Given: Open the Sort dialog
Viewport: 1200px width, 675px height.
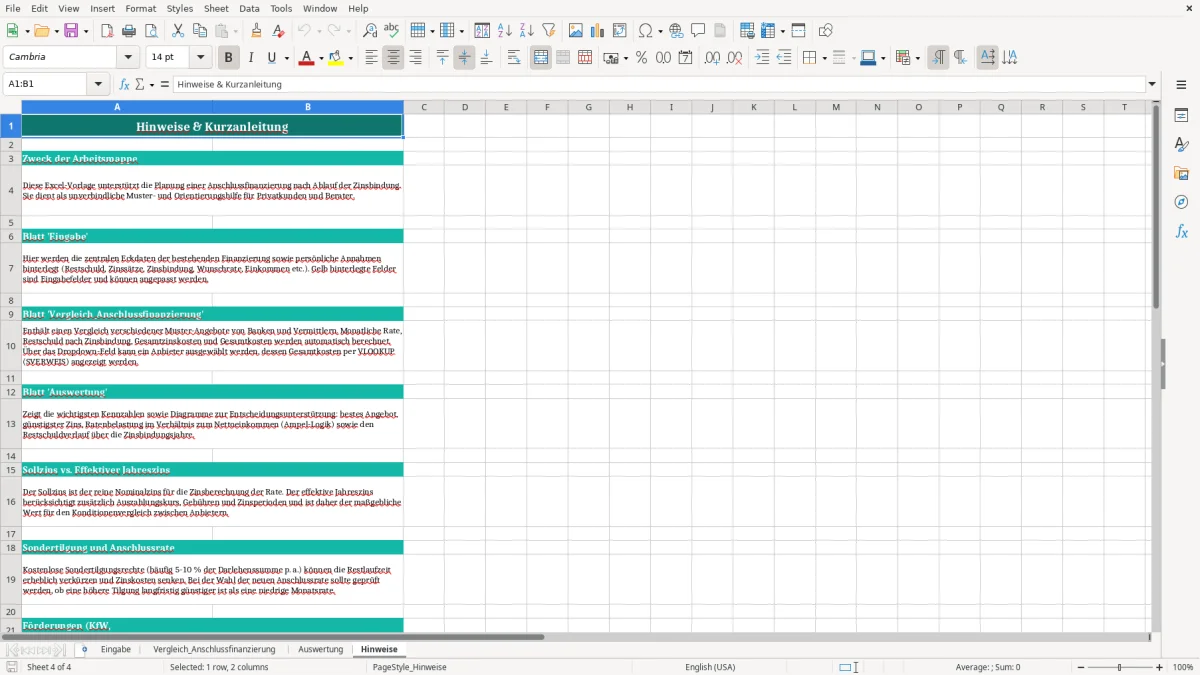Looking at the screenshot, I should (482, 31).
